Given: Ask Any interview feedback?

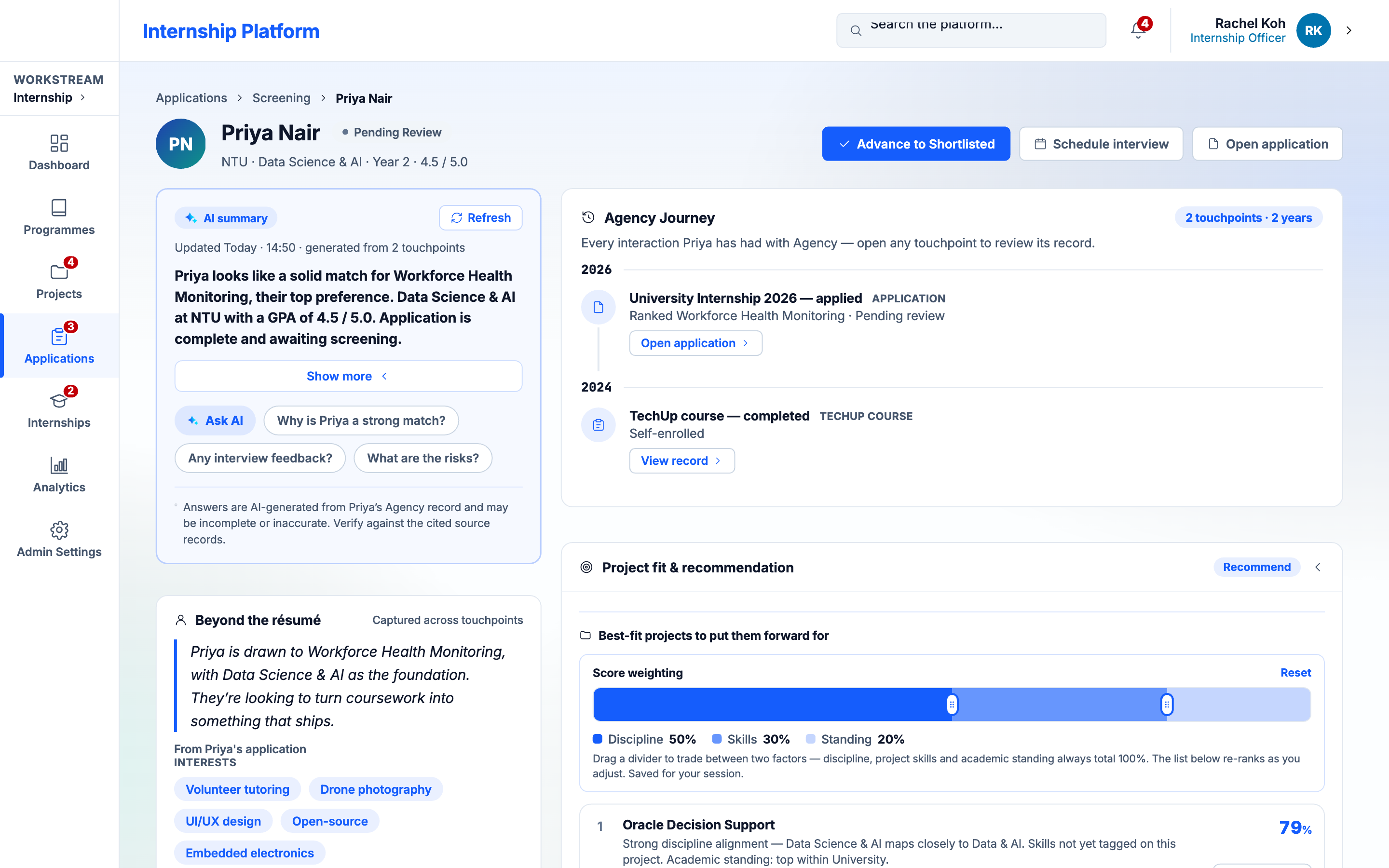Looking at the screenshot, I should [260, 458].
